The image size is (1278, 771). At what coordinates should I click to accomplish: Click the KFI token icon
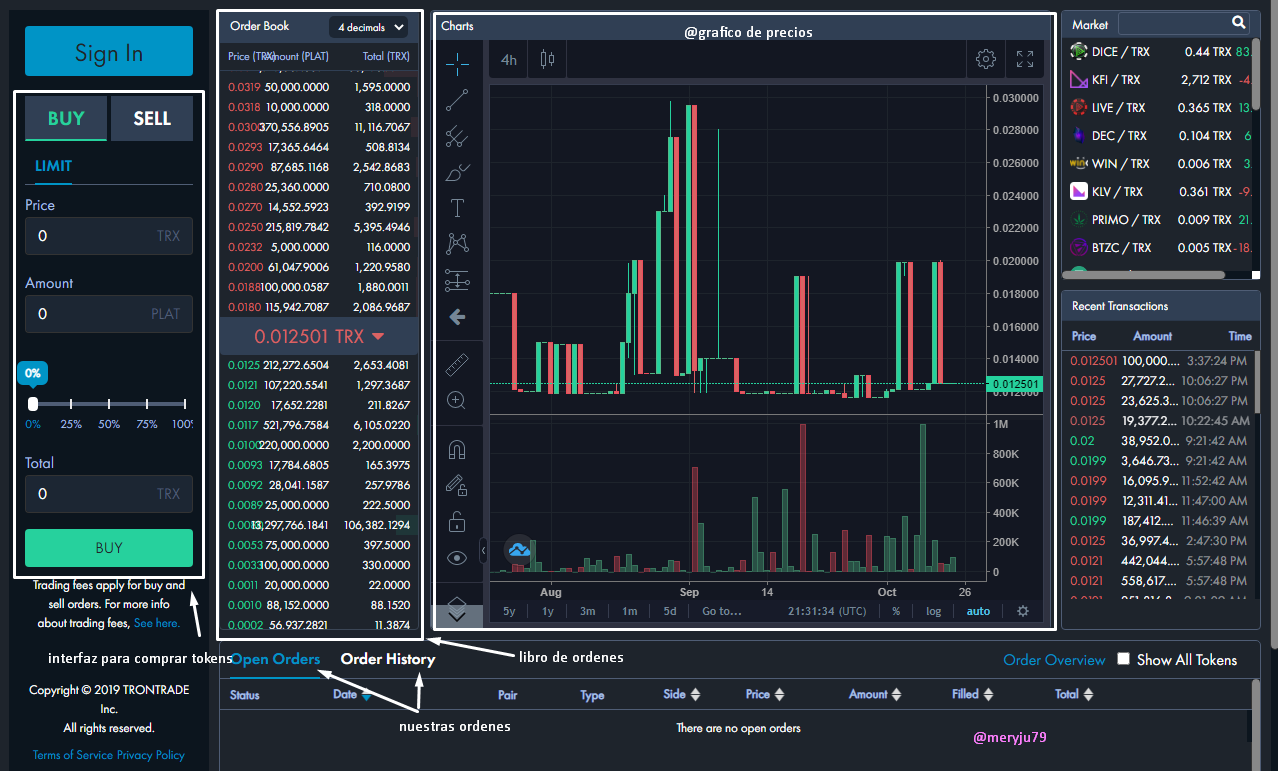click(1079, 79)
